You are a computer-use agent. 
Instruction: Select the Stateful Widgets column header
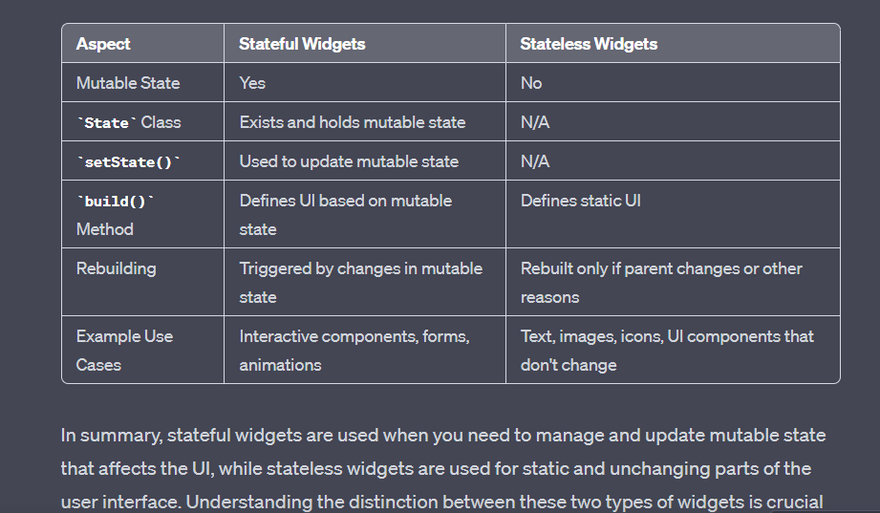[x=302, y=44]
